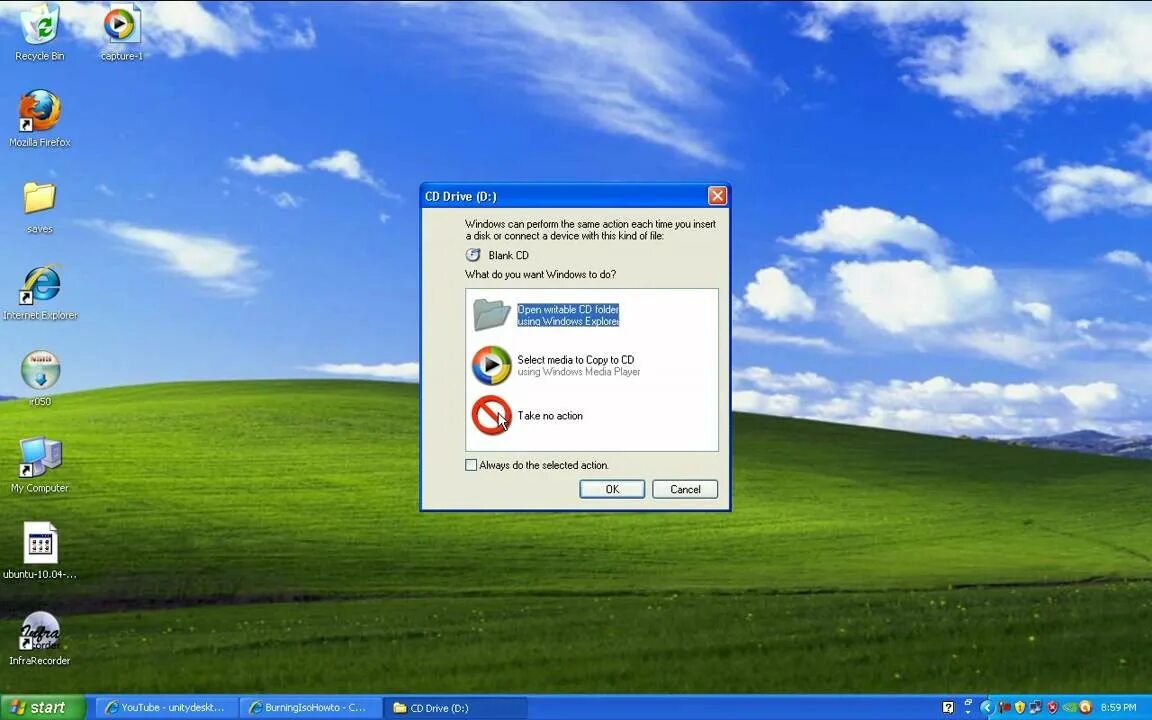Switch to the CD Drive (D:) taskbar button
Screen dimensions: 1152x720
pyautogui.click(x=456, y=708)
